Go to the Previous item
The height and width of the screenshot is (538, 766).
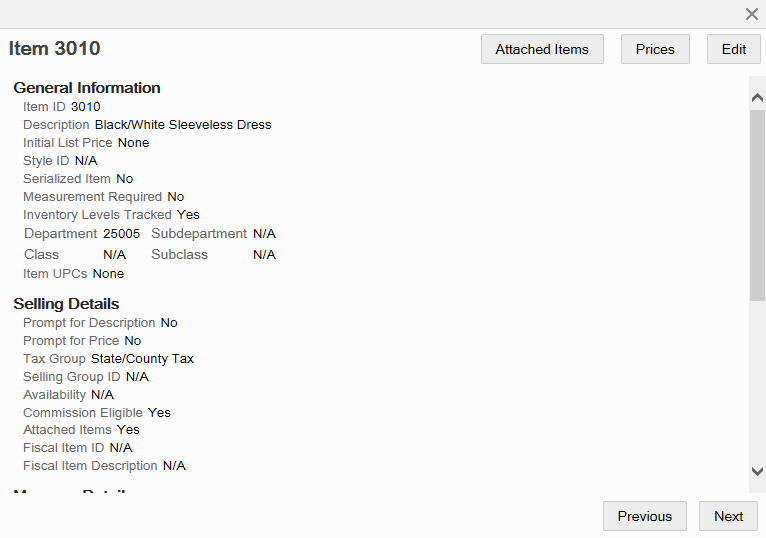pyautogui.click(x=644, y=516)
